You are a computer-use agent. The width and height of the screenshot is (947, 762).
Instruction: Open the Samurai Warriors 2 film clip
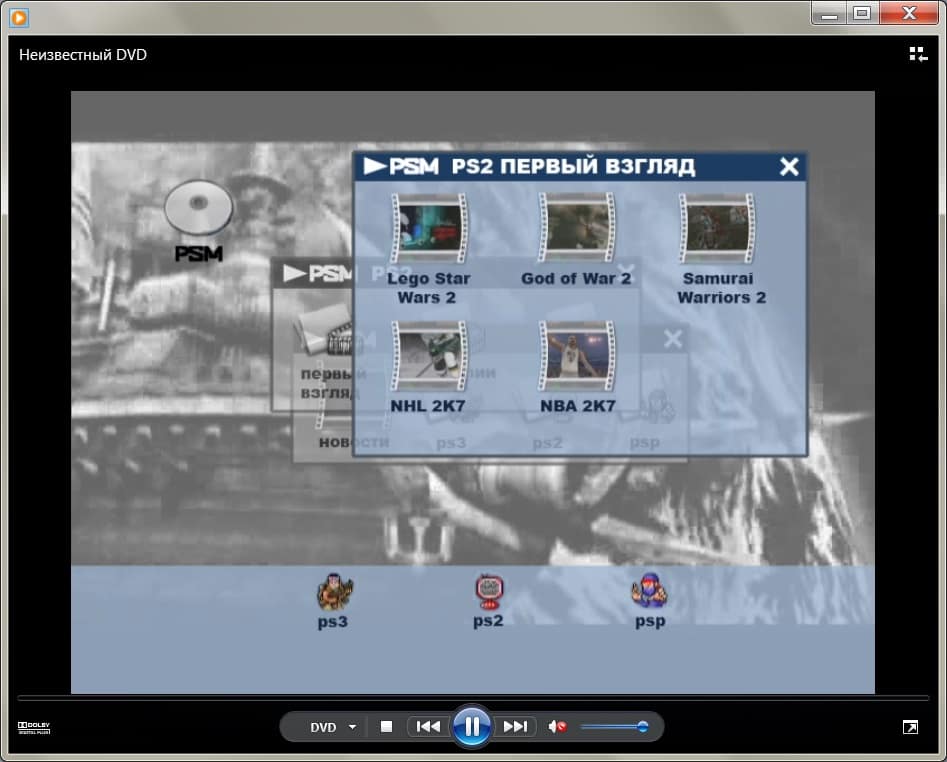(717, 228)
